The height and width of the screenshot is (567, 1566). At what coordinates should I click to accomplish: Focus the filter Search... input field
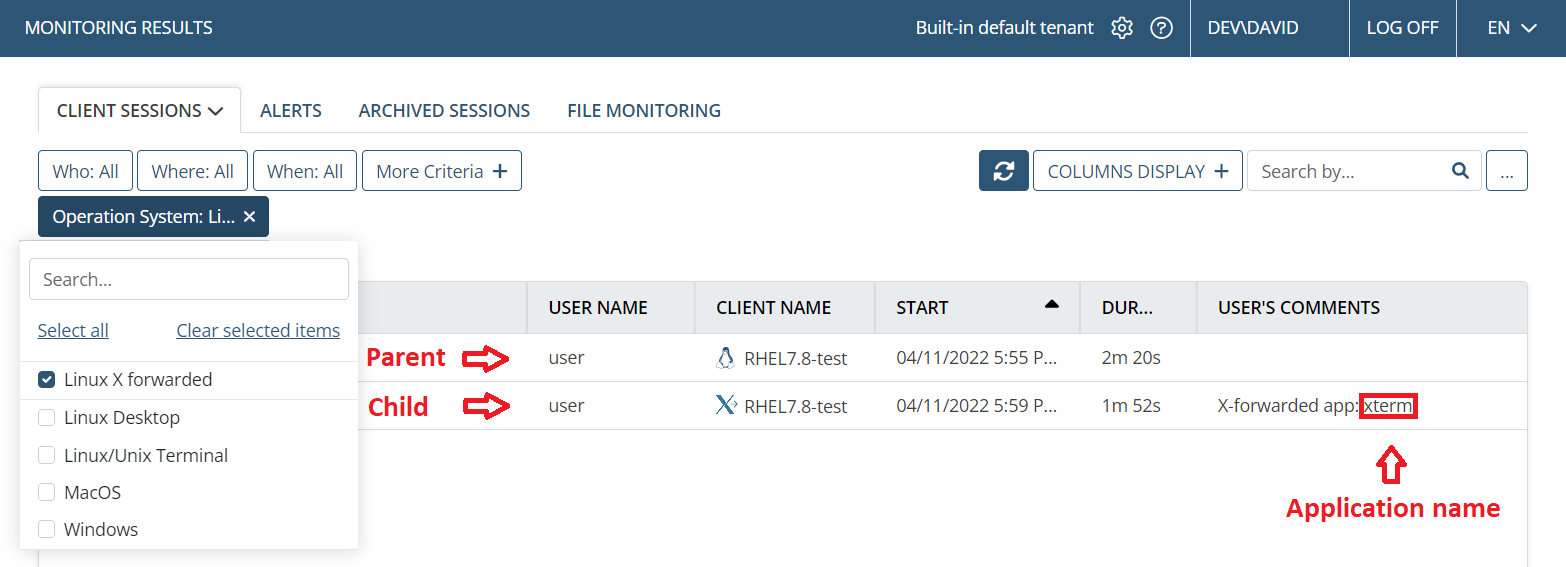pos(189,279)
